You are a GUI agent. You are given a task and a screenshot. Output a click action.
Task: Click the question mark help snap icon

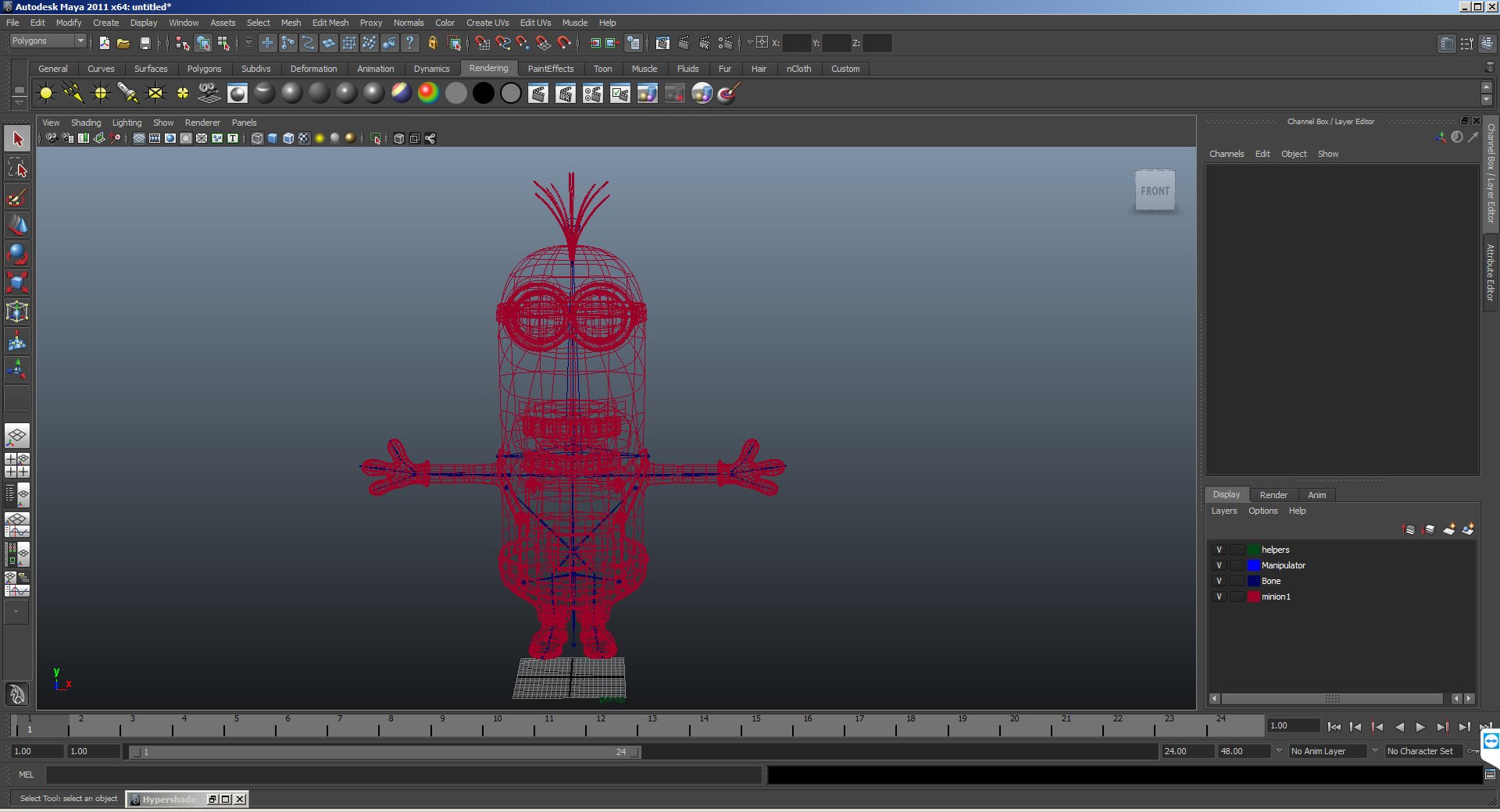pyautogui.click(x=410, y=43)
